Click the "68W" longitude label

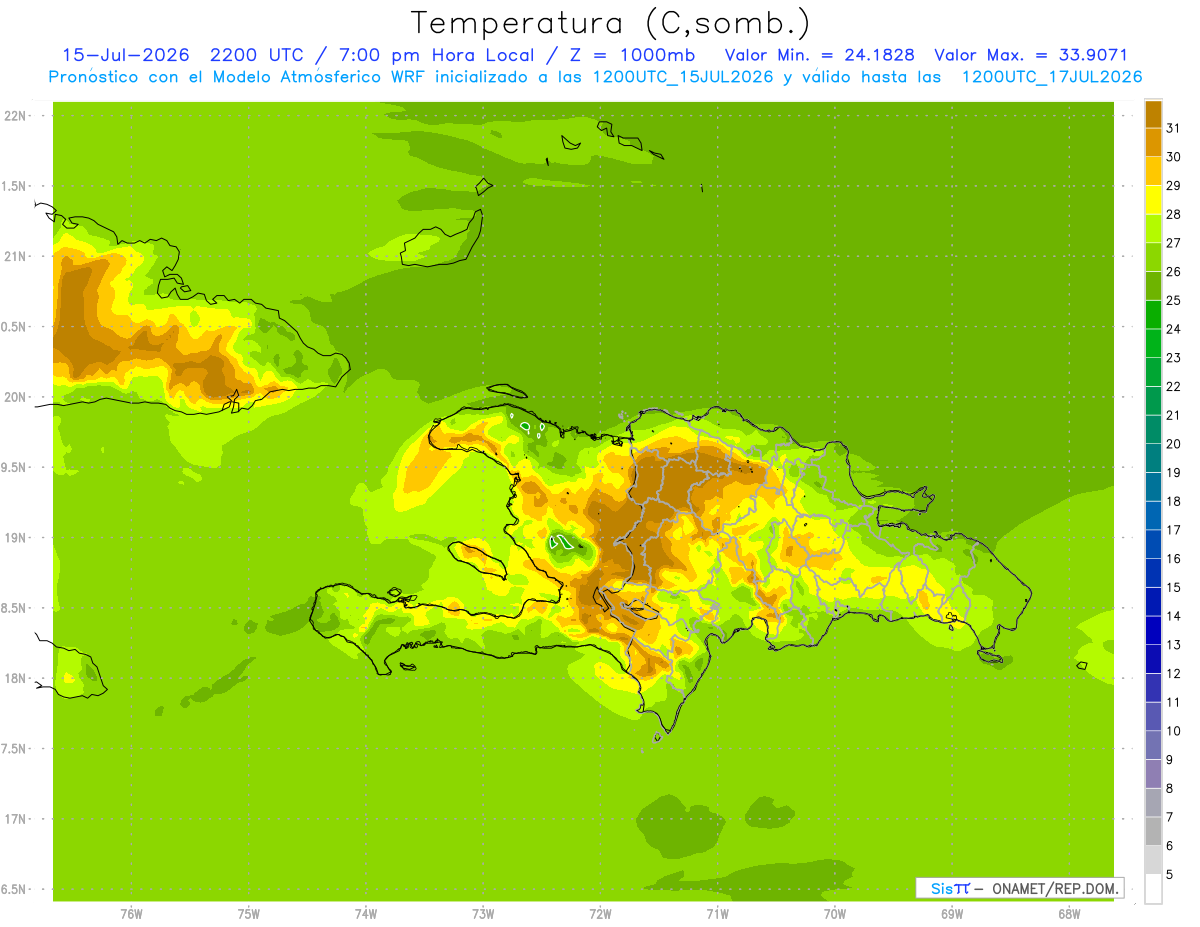1069,914
